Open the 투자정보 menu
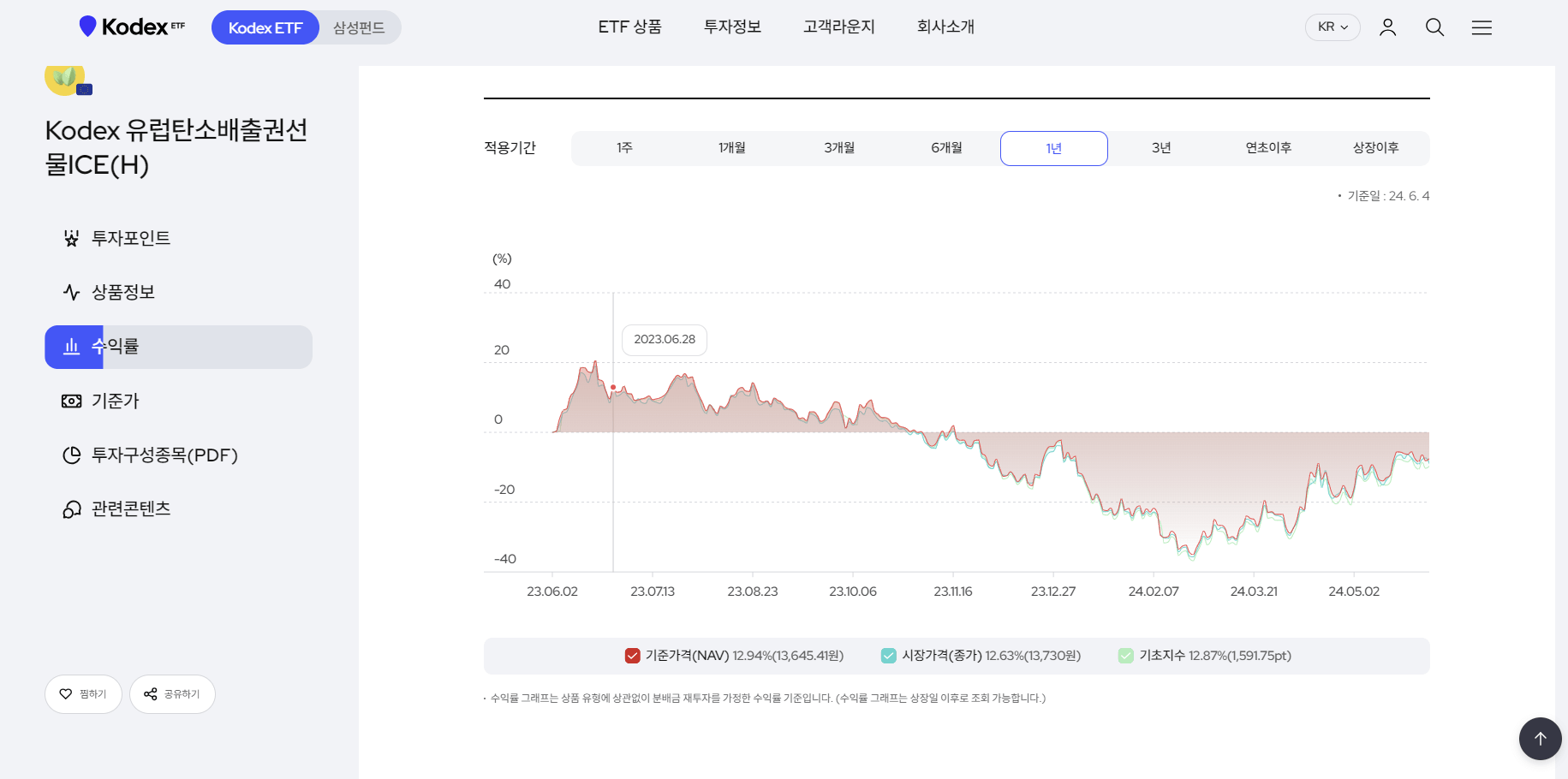The image size is (1568, 779). [732, 27]
